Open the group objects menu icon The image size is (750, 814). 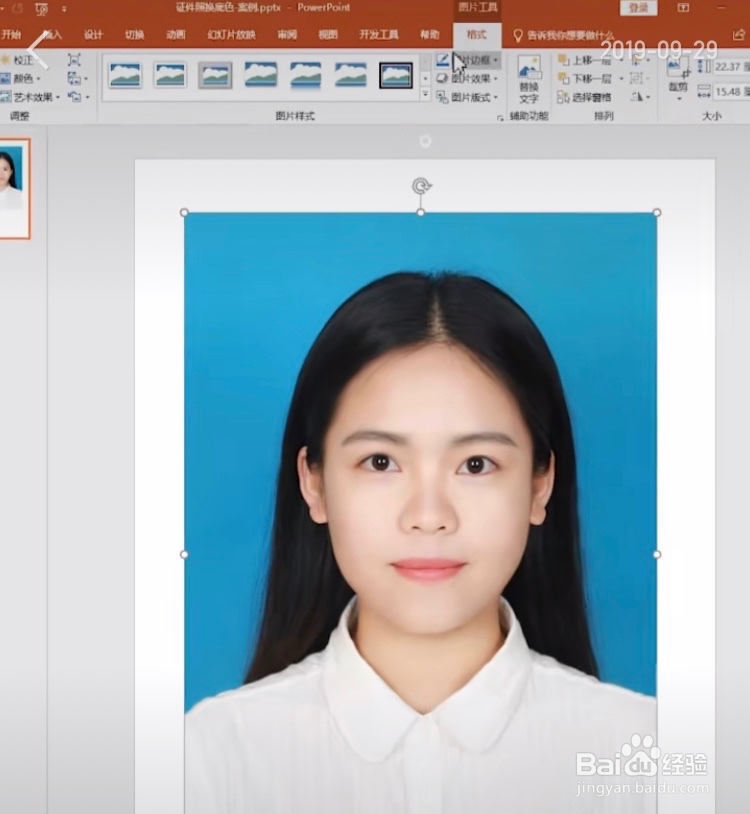(x=637, y=79)
